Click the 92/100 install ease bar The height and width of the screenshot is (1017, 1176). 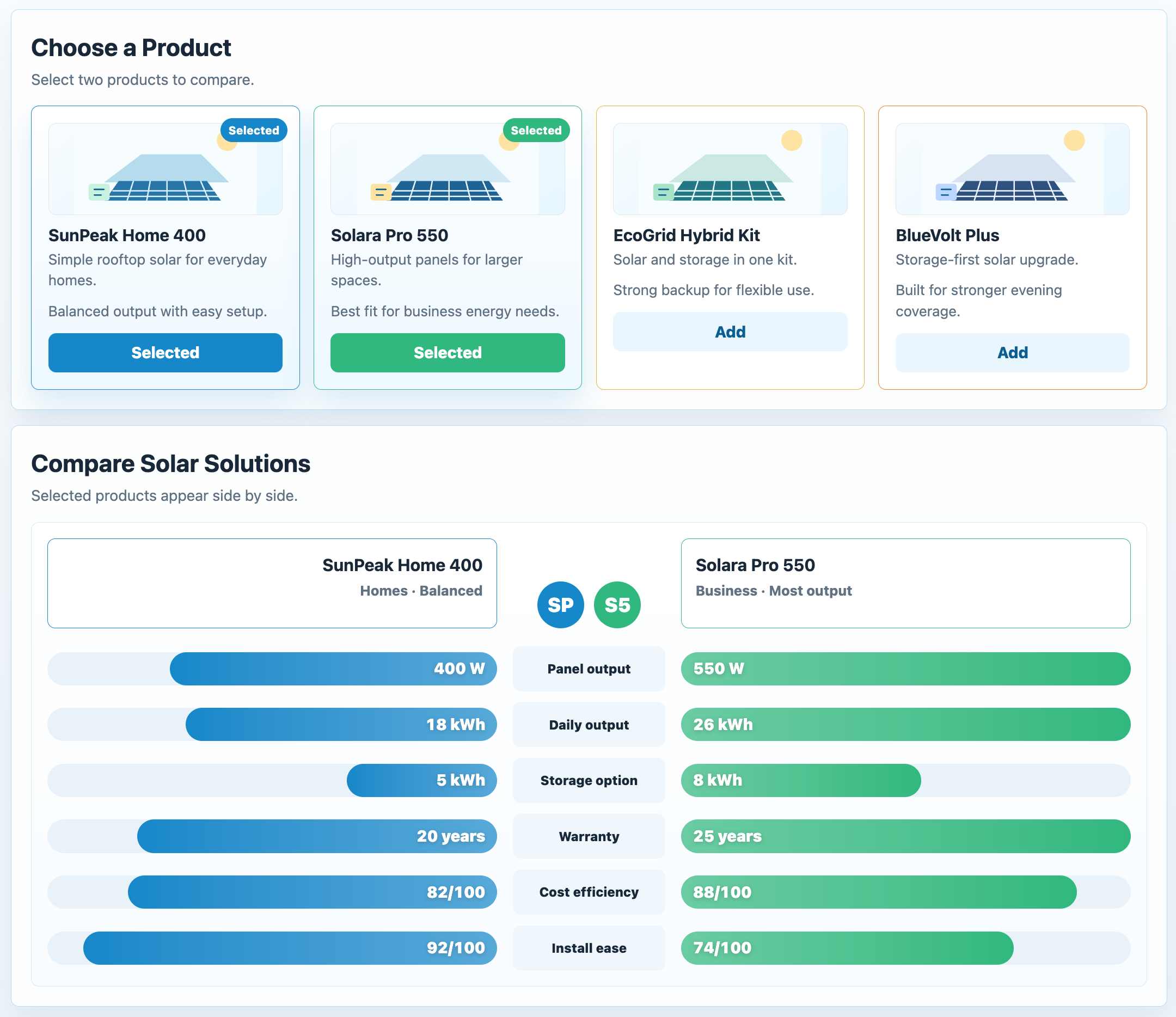(x=290, y=948)
